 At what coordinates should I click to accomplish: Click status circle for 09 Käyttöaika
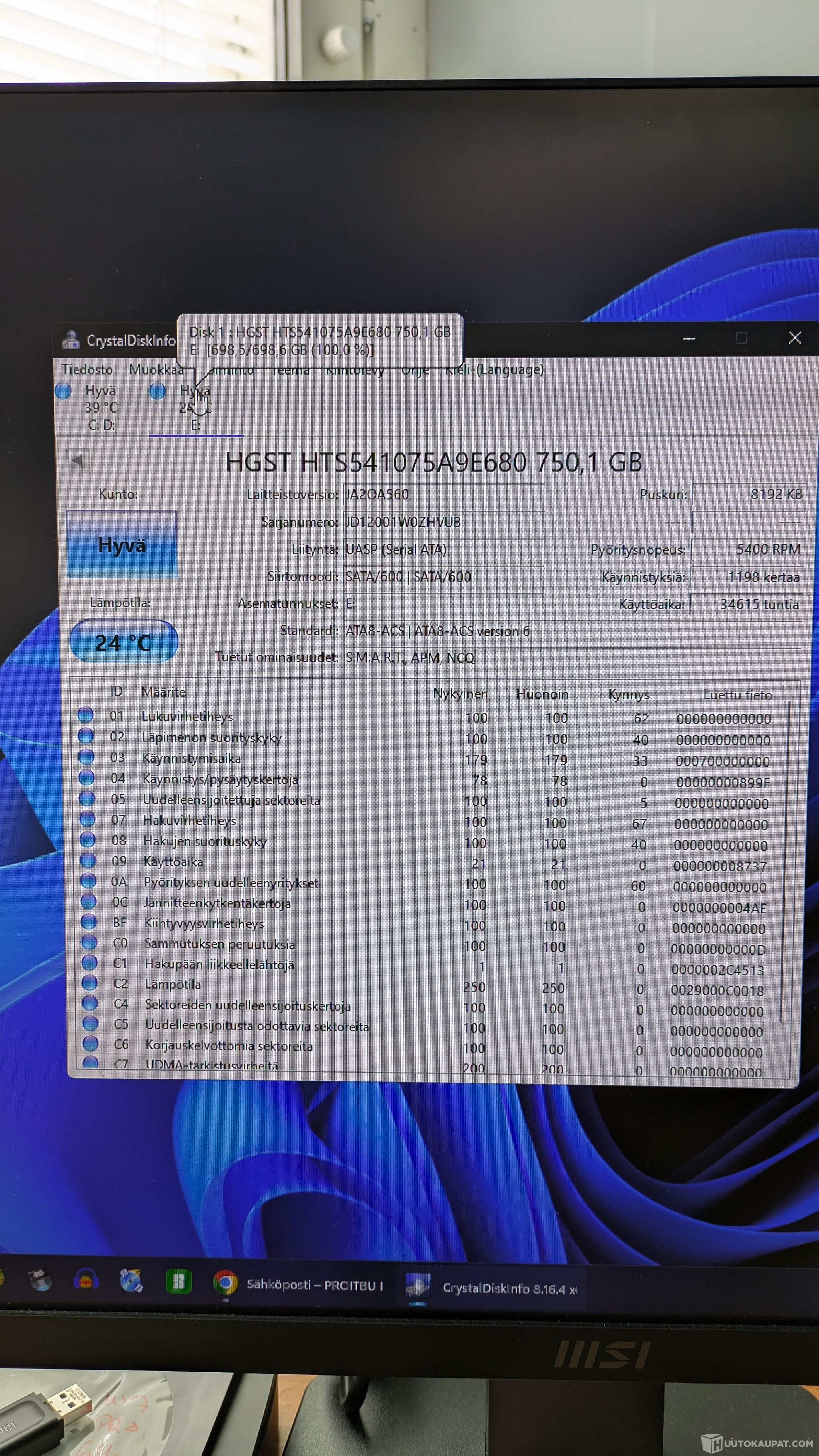point(88,860)
